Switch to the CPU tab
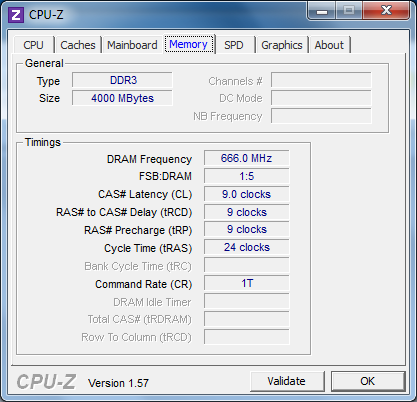This screenshot has width=417, height=402. pos(33,45)
